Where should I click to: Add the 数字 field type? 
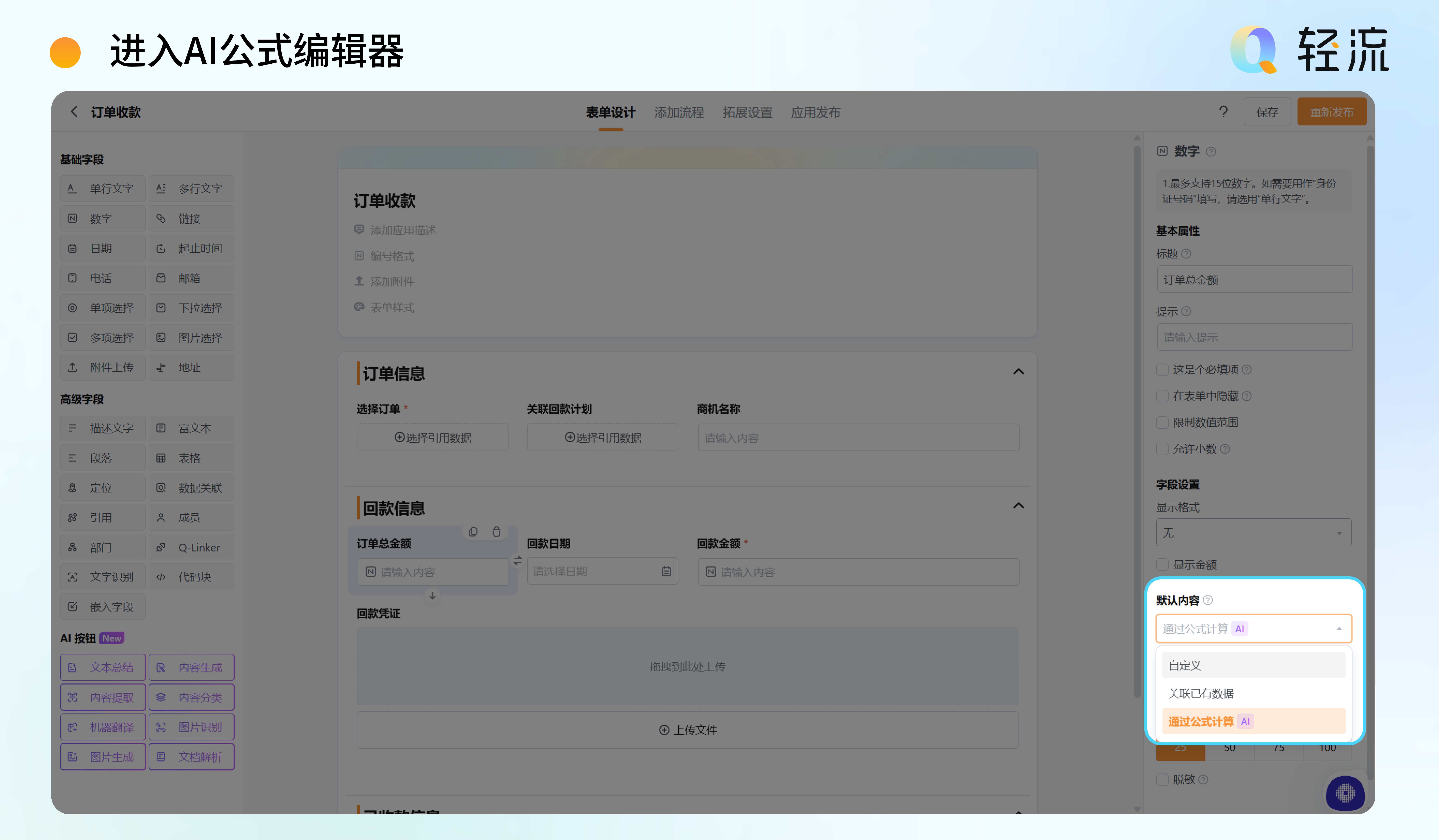(103, 219)
